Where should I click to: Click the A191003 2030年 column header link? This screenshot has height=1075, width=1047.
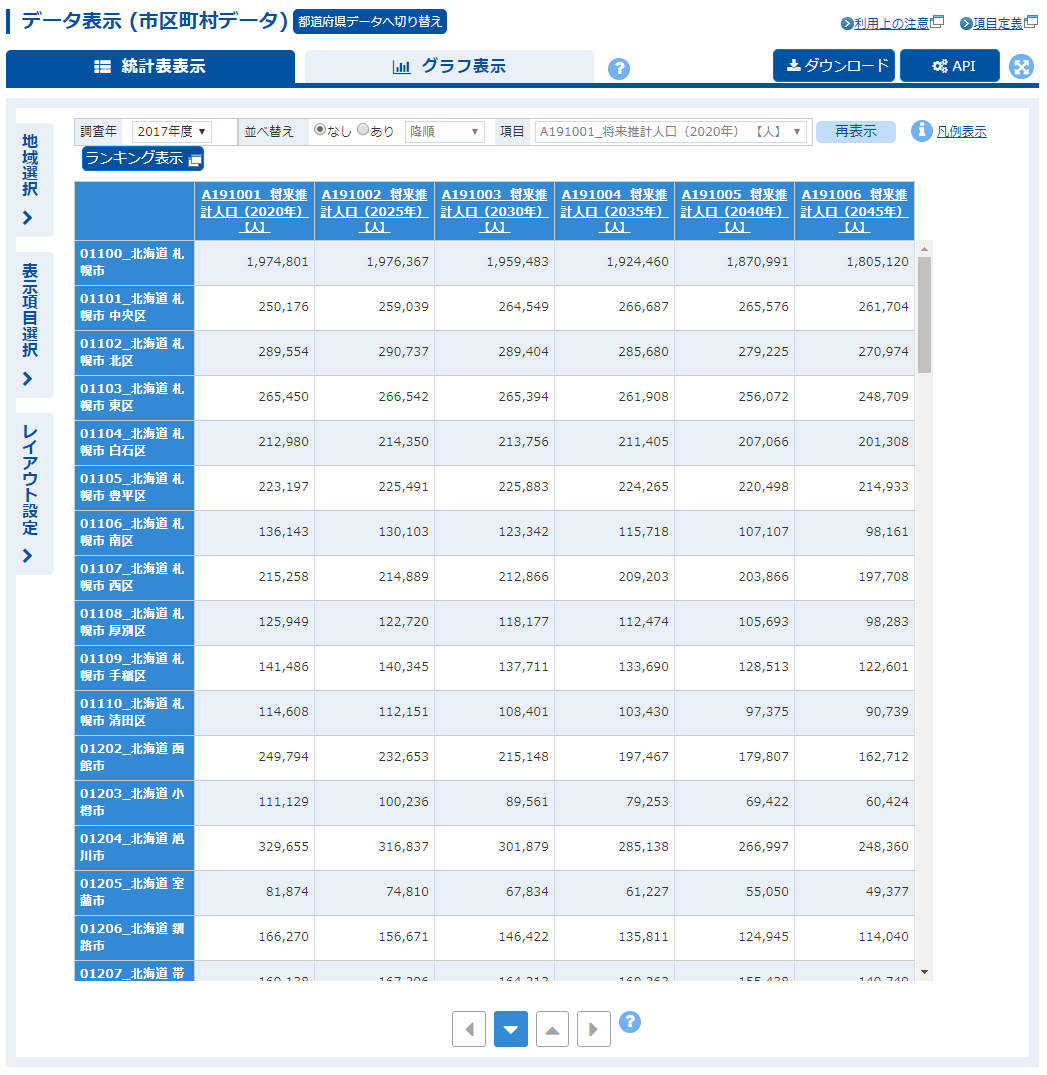pos(494,211)
